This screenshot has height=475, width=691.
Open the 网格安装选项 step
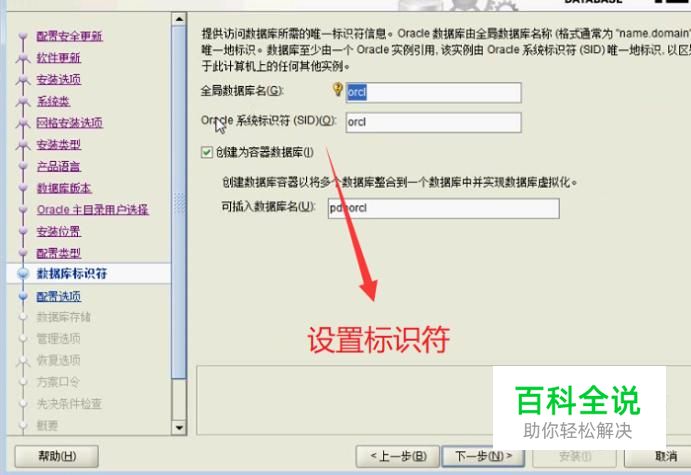[x=69, y=122]
